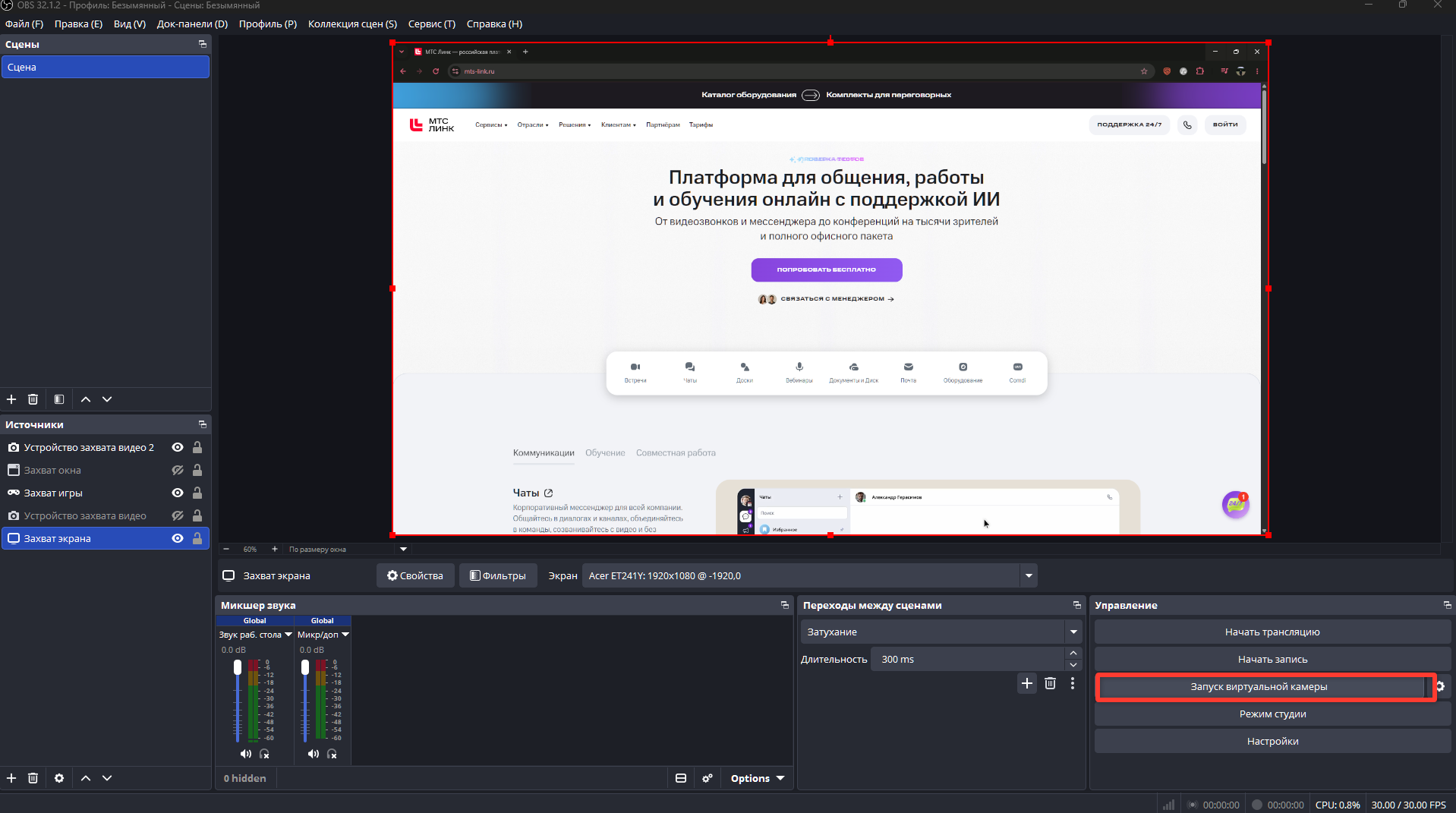Lock Устройство захвата видео 2 source
The image size is (1456, 813).
(x=197, y=447)
